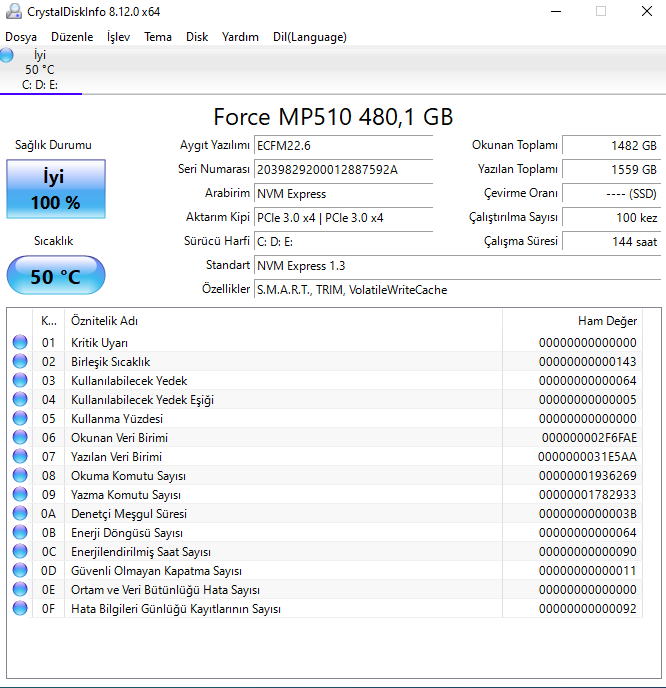Click the Aygıt Yazılımı field ECFM22.6

[x=343, y=146]
